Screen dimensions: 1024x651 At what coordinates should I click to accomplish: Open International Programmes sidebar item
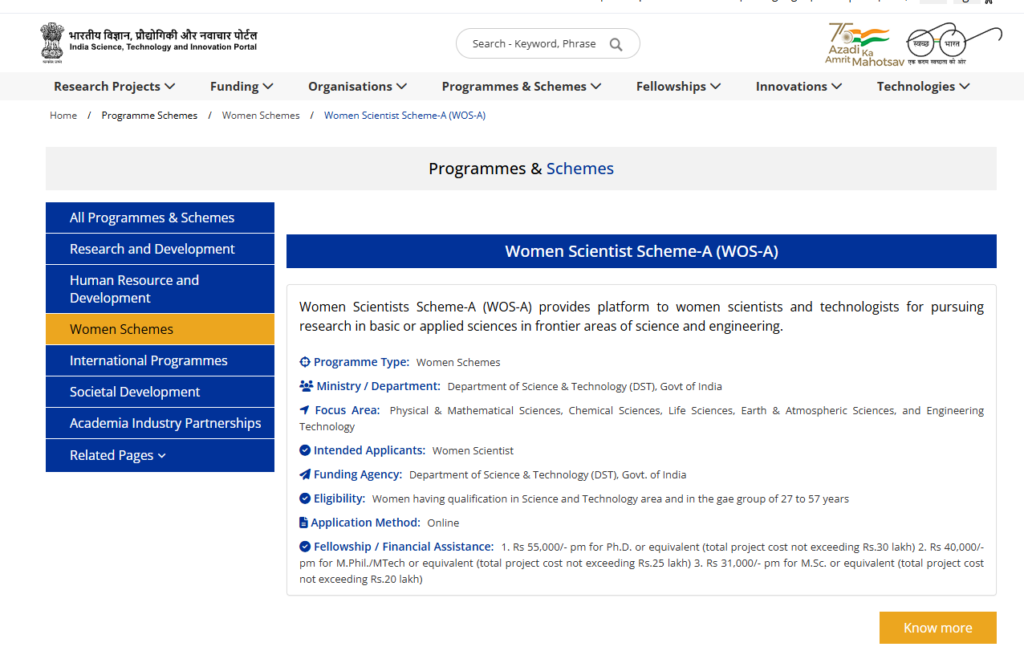148,360
